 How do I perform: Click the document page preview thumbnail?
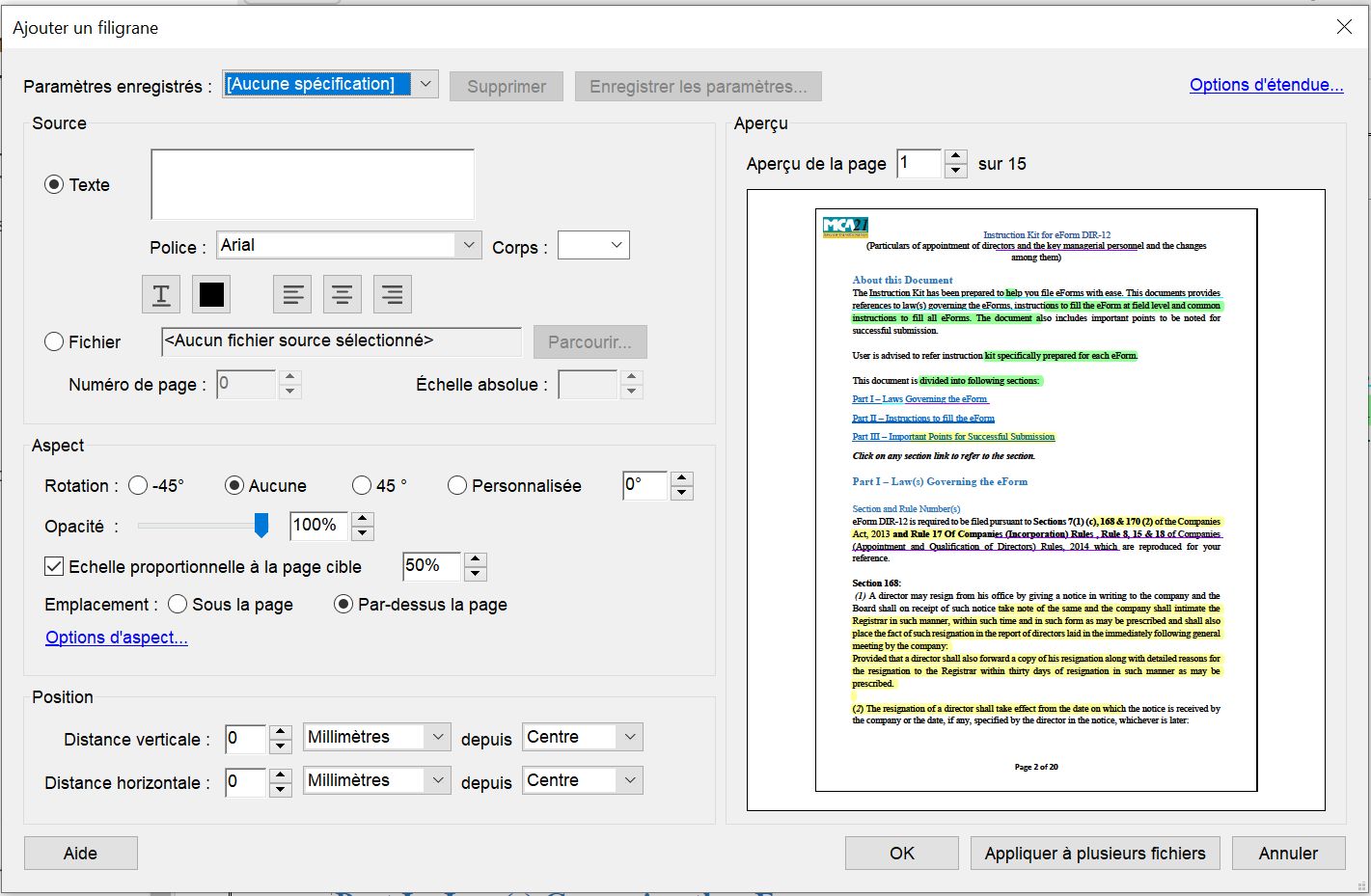coord(1036,500)
